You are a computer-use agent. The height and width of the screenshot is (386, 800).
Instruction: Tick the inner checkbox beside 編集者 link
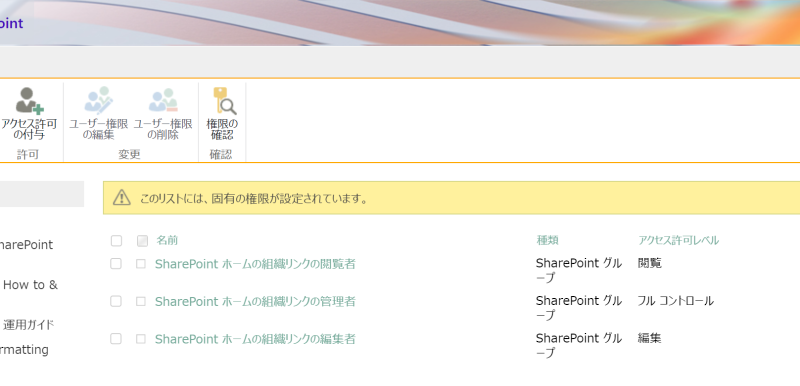tap(141, 339)
